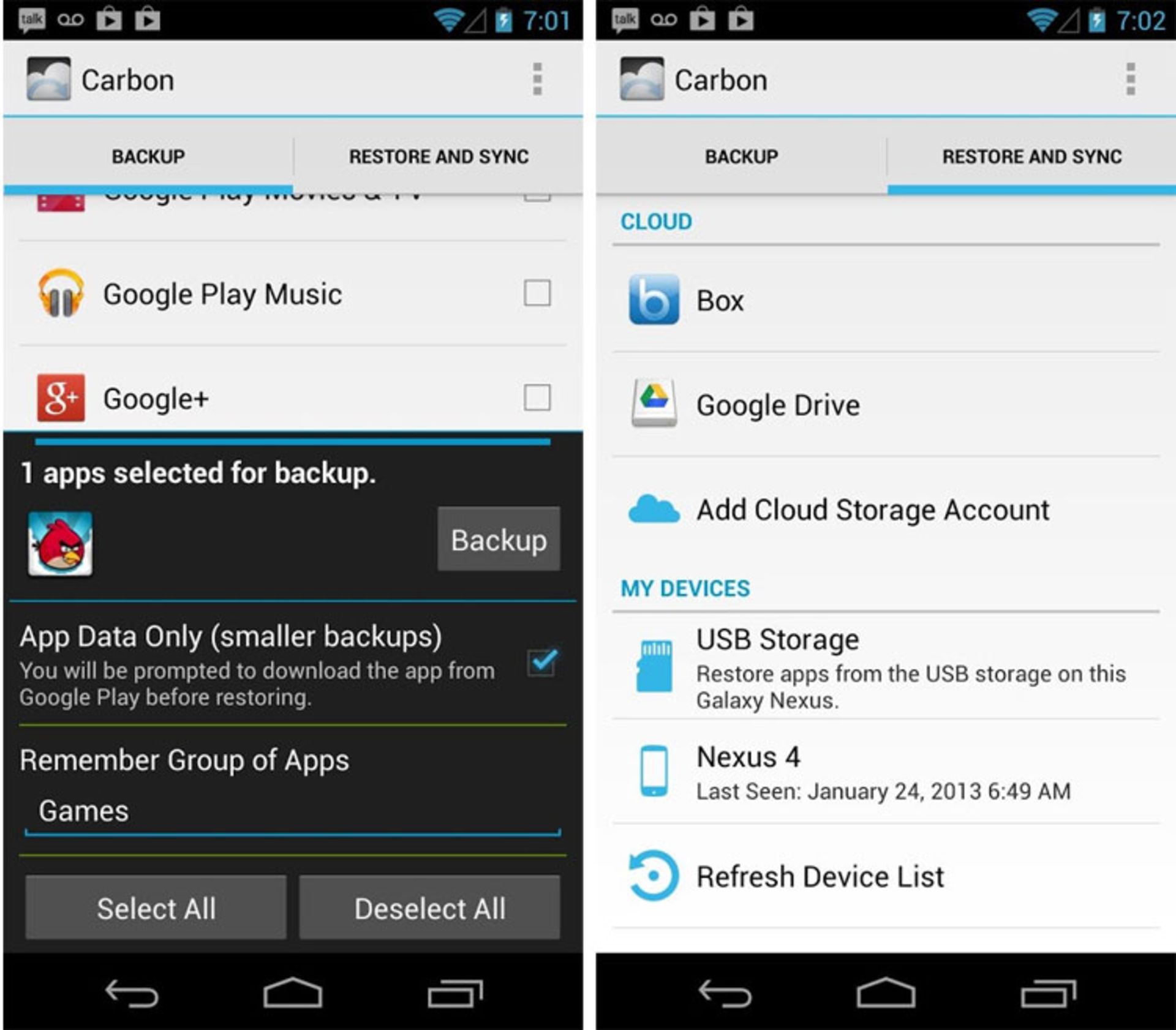Tap the Select All button
The height and width of the screenshot is (1030, 1176).
click(x=156, y=908)
